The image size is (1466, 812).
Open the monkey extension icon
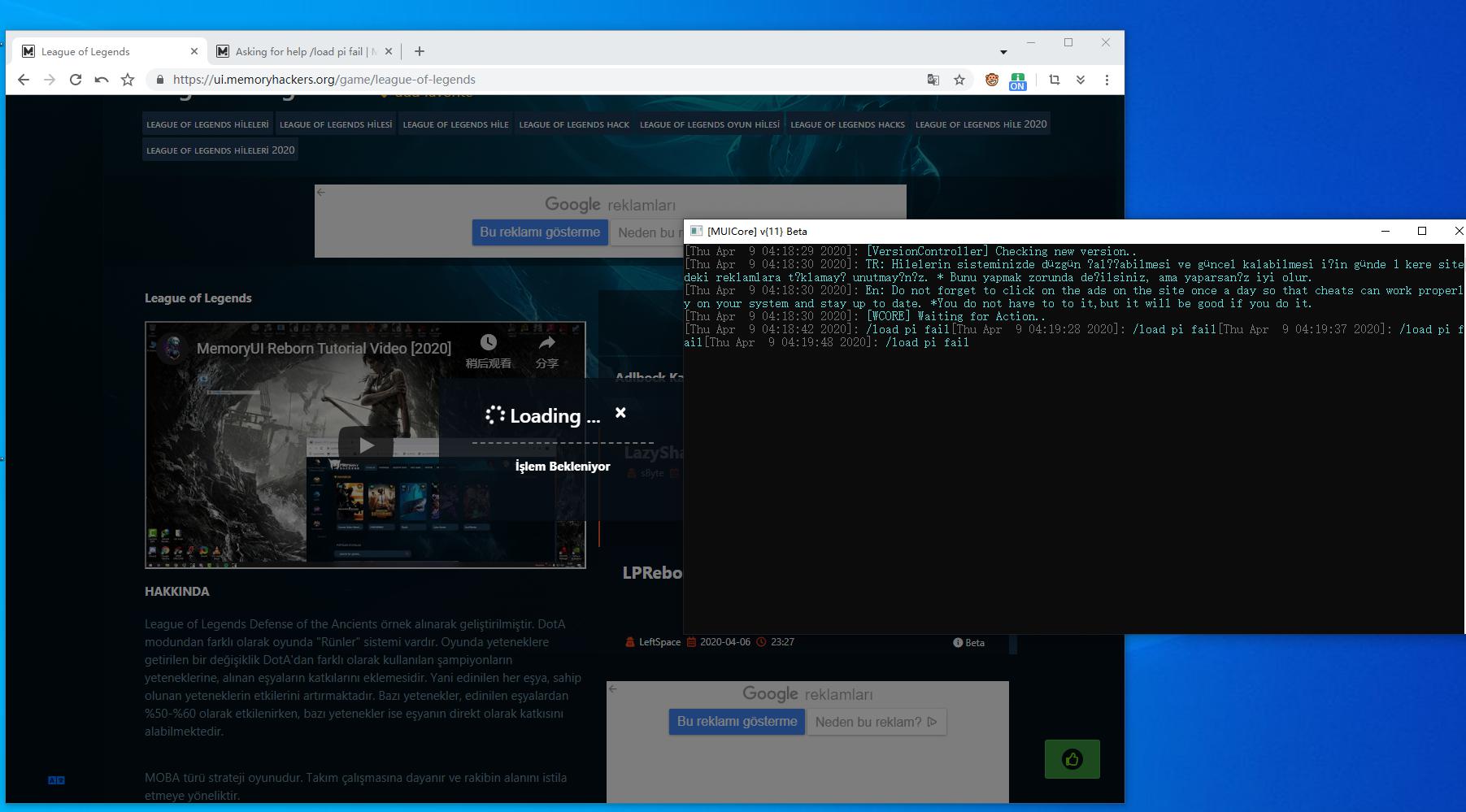click(992, 80)
